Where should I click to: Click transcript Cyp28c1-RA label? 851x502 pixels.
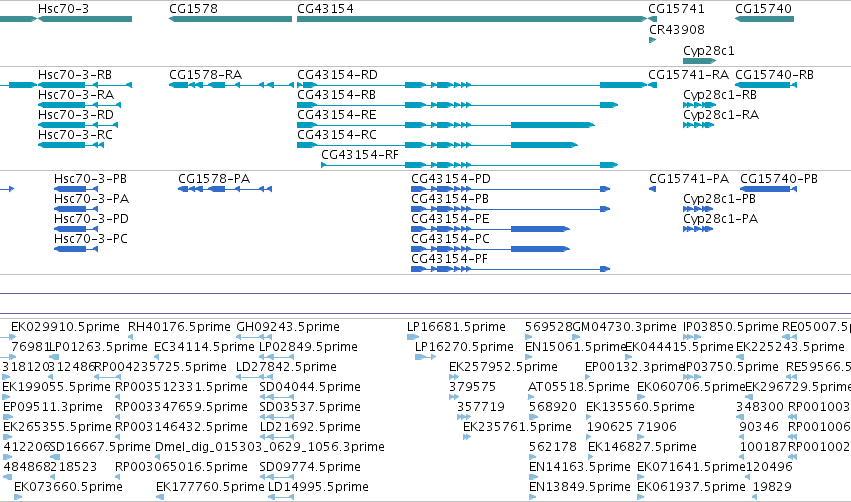pos(721,115)
